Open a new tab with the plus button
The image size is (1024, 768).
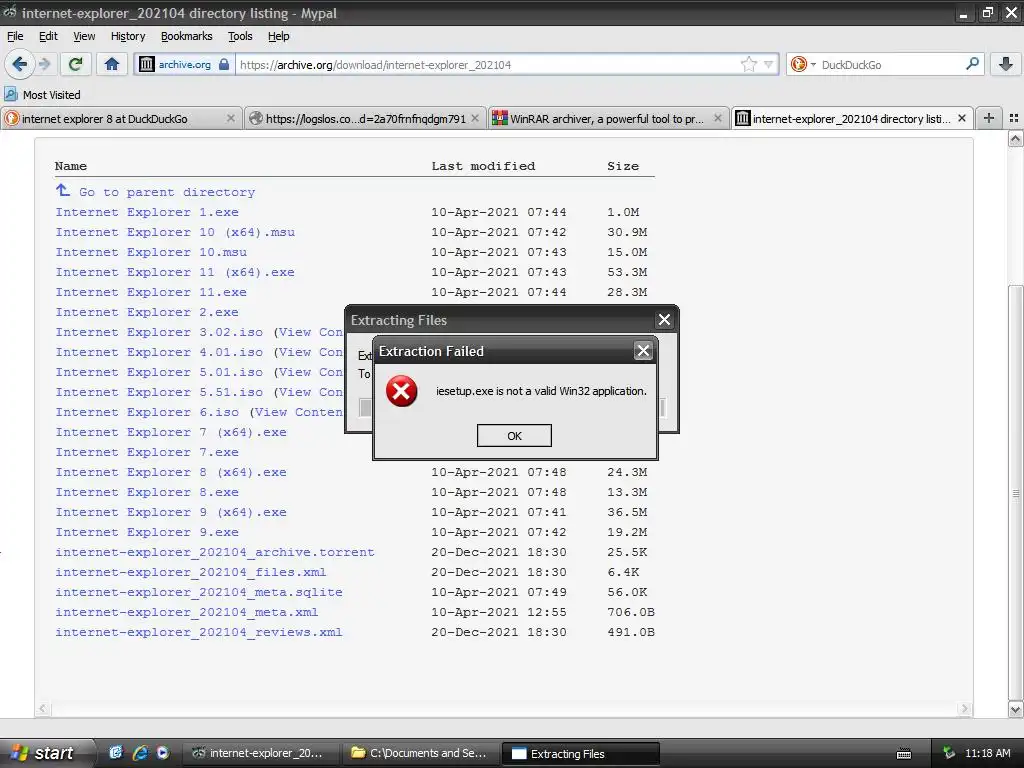click(x=989, y=118)
